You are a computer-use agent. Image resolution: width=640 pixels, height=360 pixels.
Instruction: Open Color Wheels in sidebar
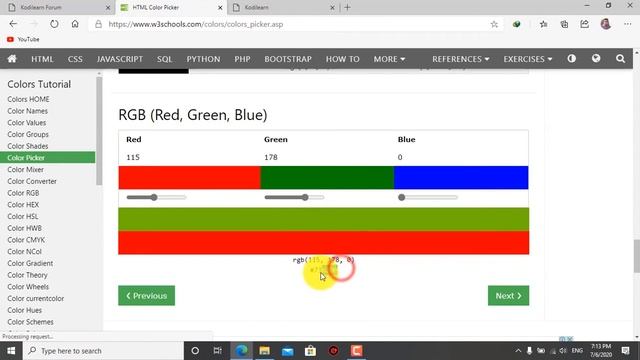point(28,287)
